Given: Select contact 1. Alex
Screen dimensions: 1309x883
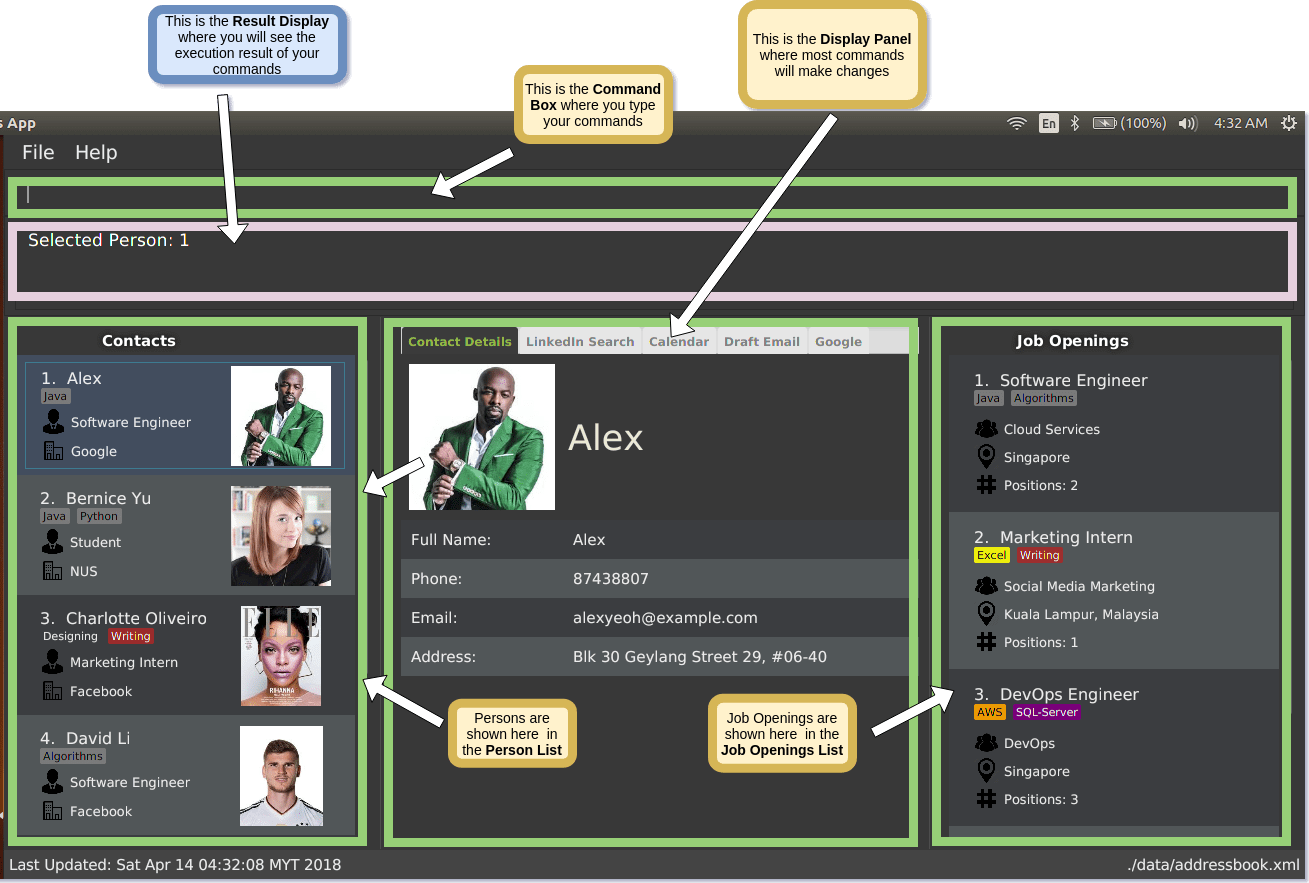Looking at the screenshot, I should 185,416.
